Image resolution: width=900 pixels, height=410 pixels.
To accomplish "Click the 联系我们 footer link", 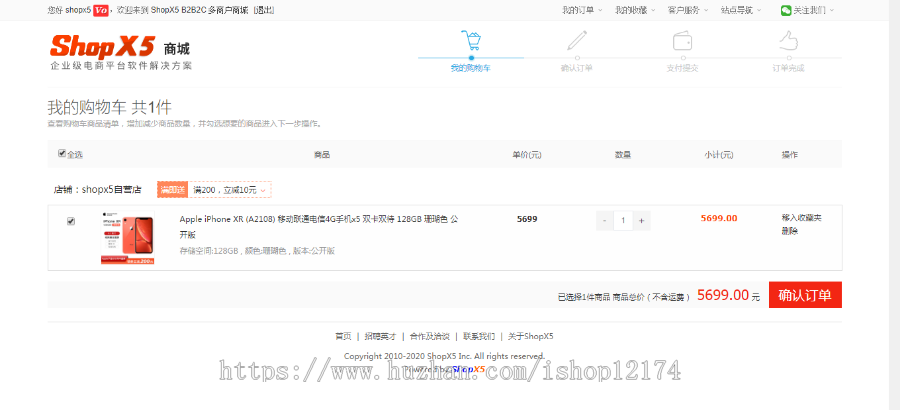I will click(479, 336).
